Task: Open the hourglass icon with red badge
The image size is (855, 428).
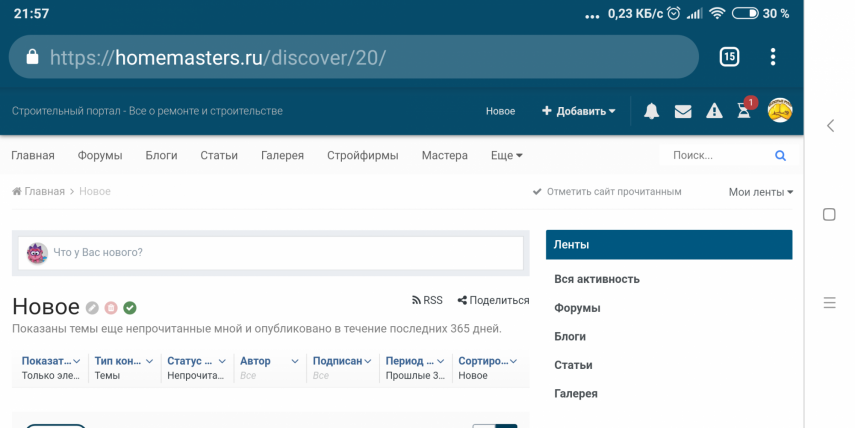Action: pyautogui.click(x=745, y=110)
